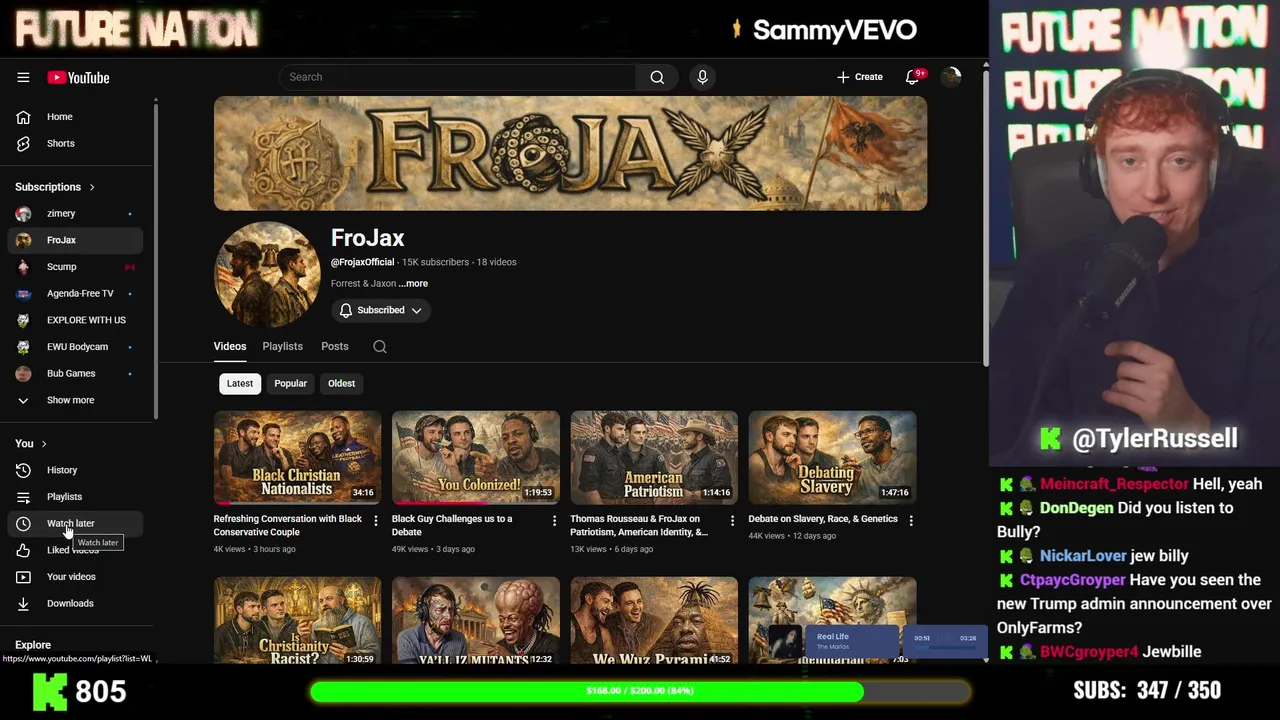Open title Debate on Slavery, Race, & Genetics
This screenshot has width=1280, height=720.
[x=823, y=519]
